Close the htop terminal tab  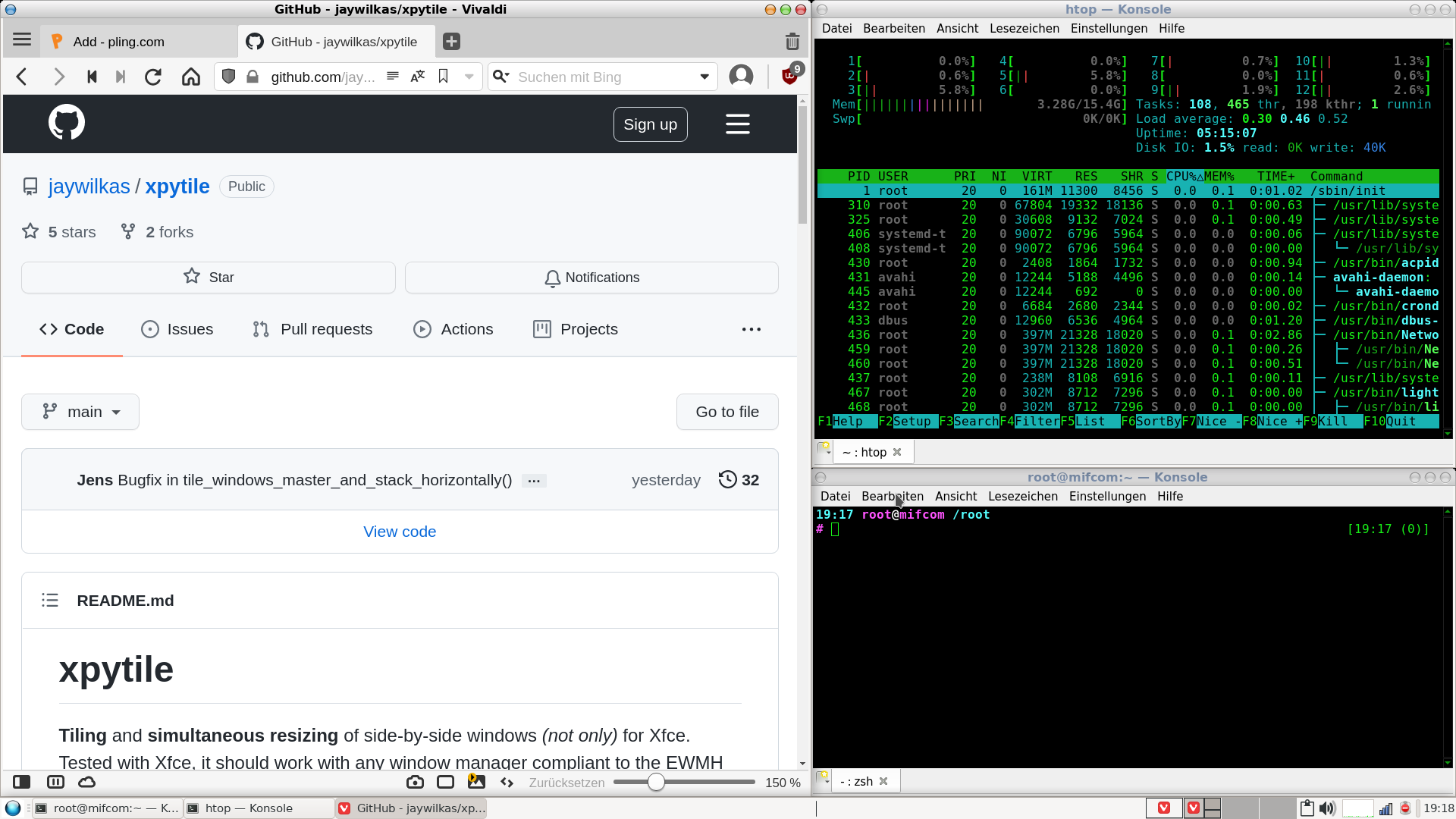pos(897,452)
